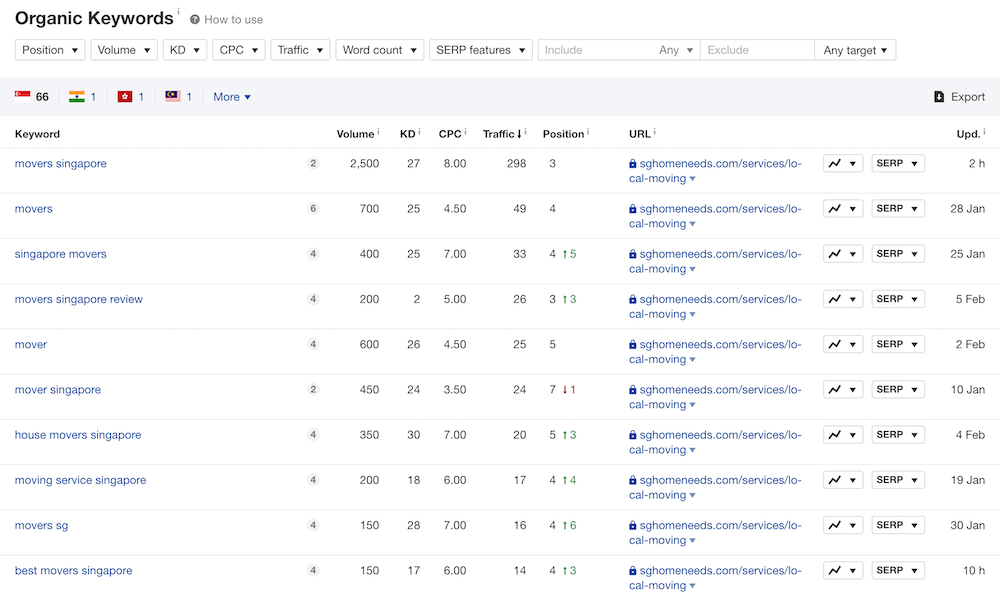Open the movers singapore review keyword link

pos(79,299)
